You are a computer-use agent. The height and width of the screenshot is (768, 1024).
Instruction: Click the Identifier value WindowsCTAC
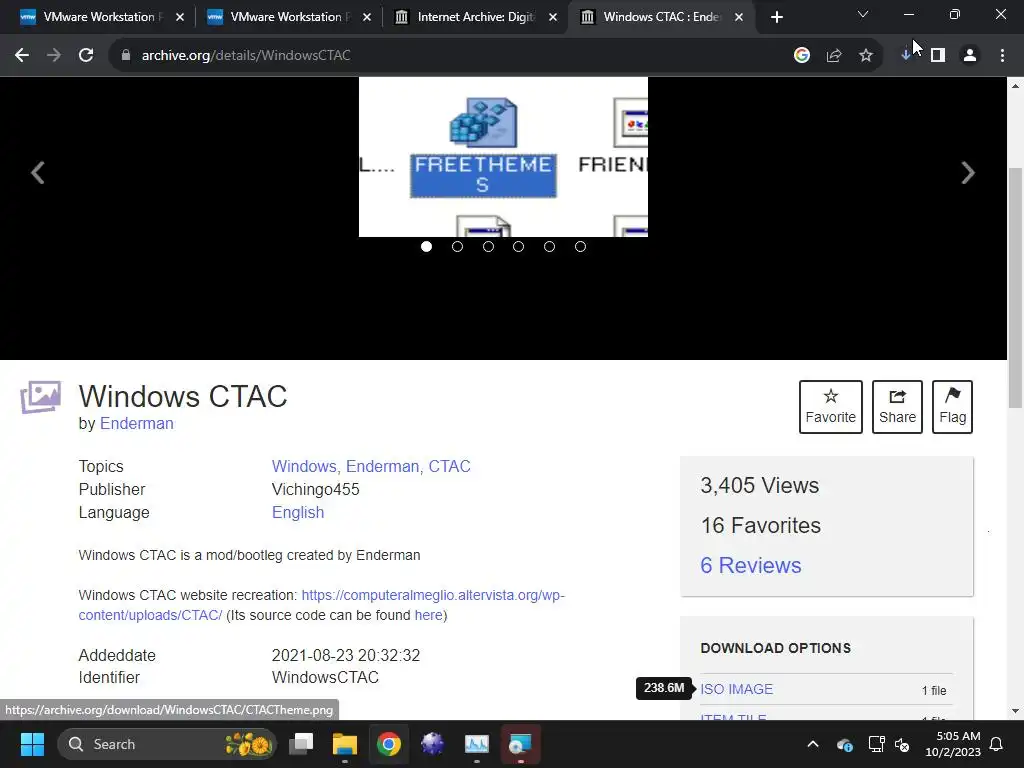(x=325, y=677)
